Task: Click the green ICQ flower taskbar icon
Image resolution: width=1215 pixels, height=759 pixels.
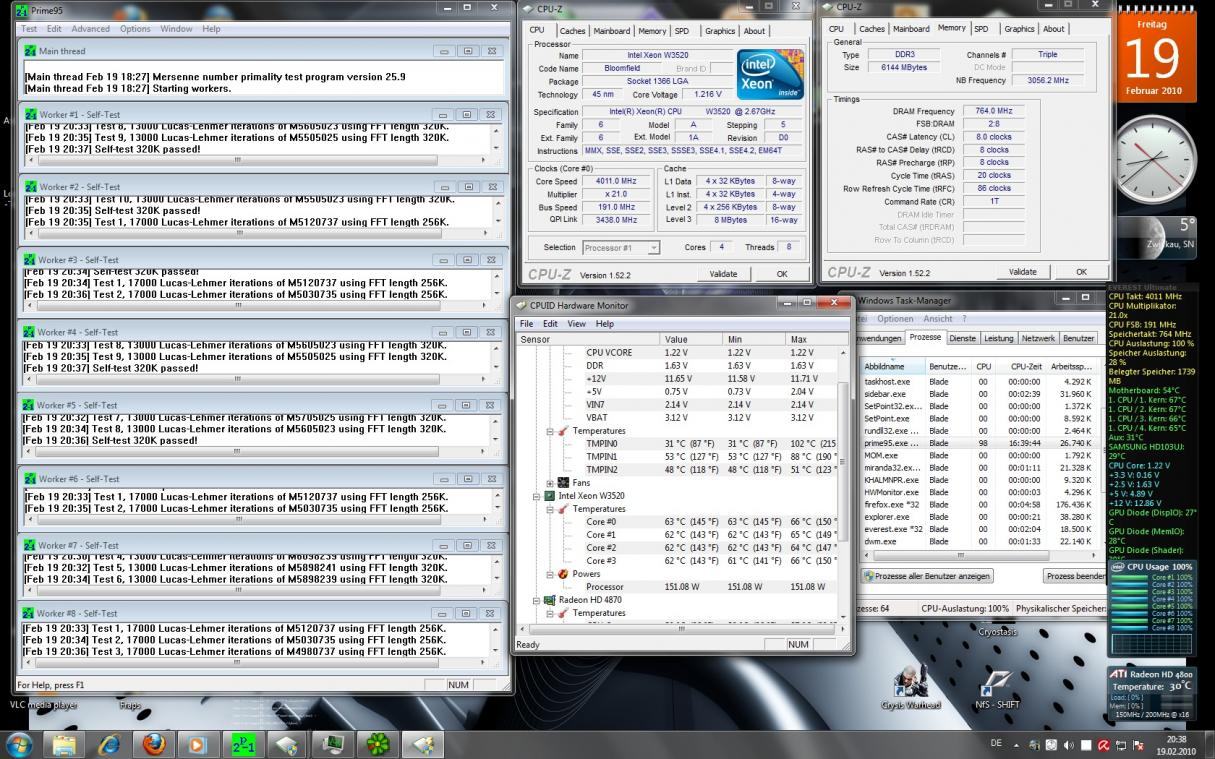Action: coord(377,744)
